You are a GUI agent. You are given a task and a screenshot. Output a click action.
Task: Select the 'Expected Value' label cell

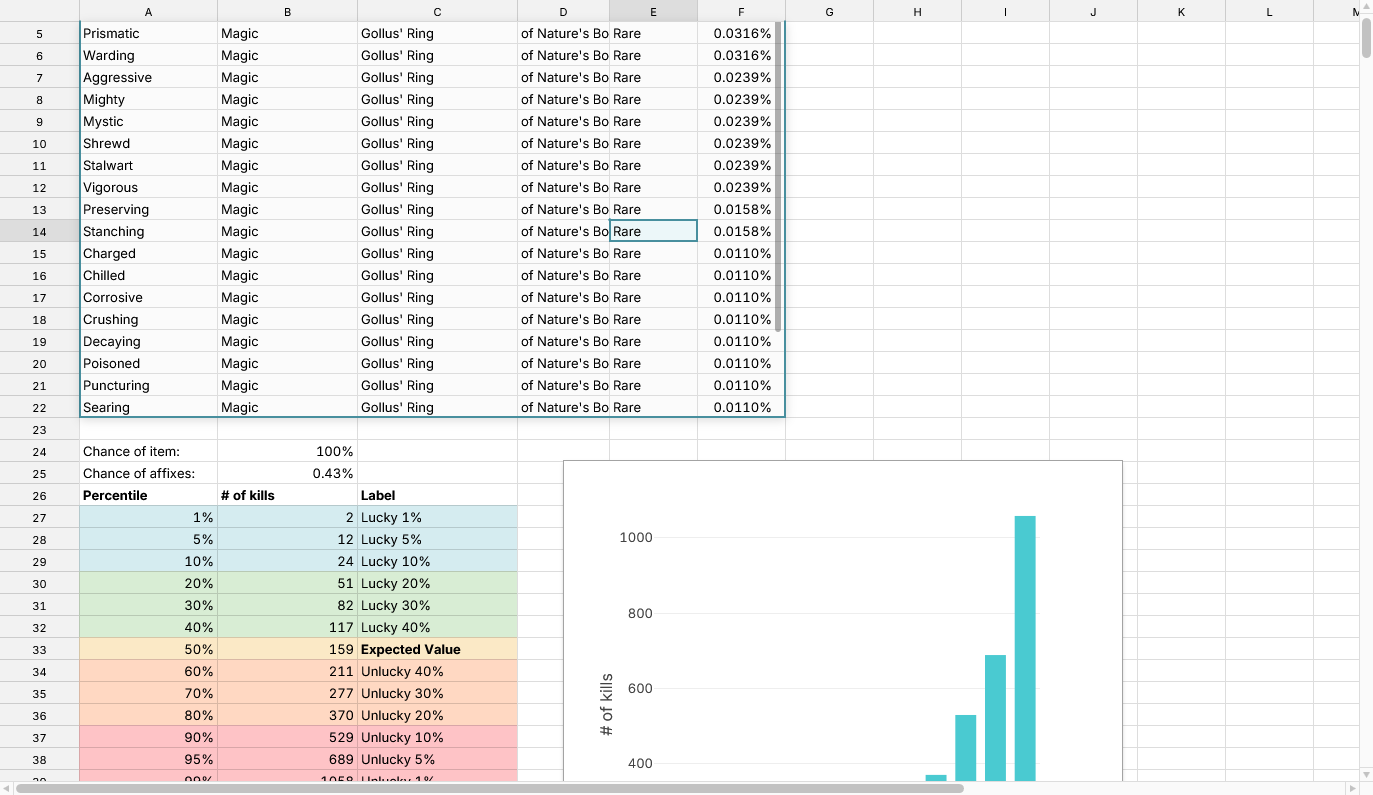point(437,649)
